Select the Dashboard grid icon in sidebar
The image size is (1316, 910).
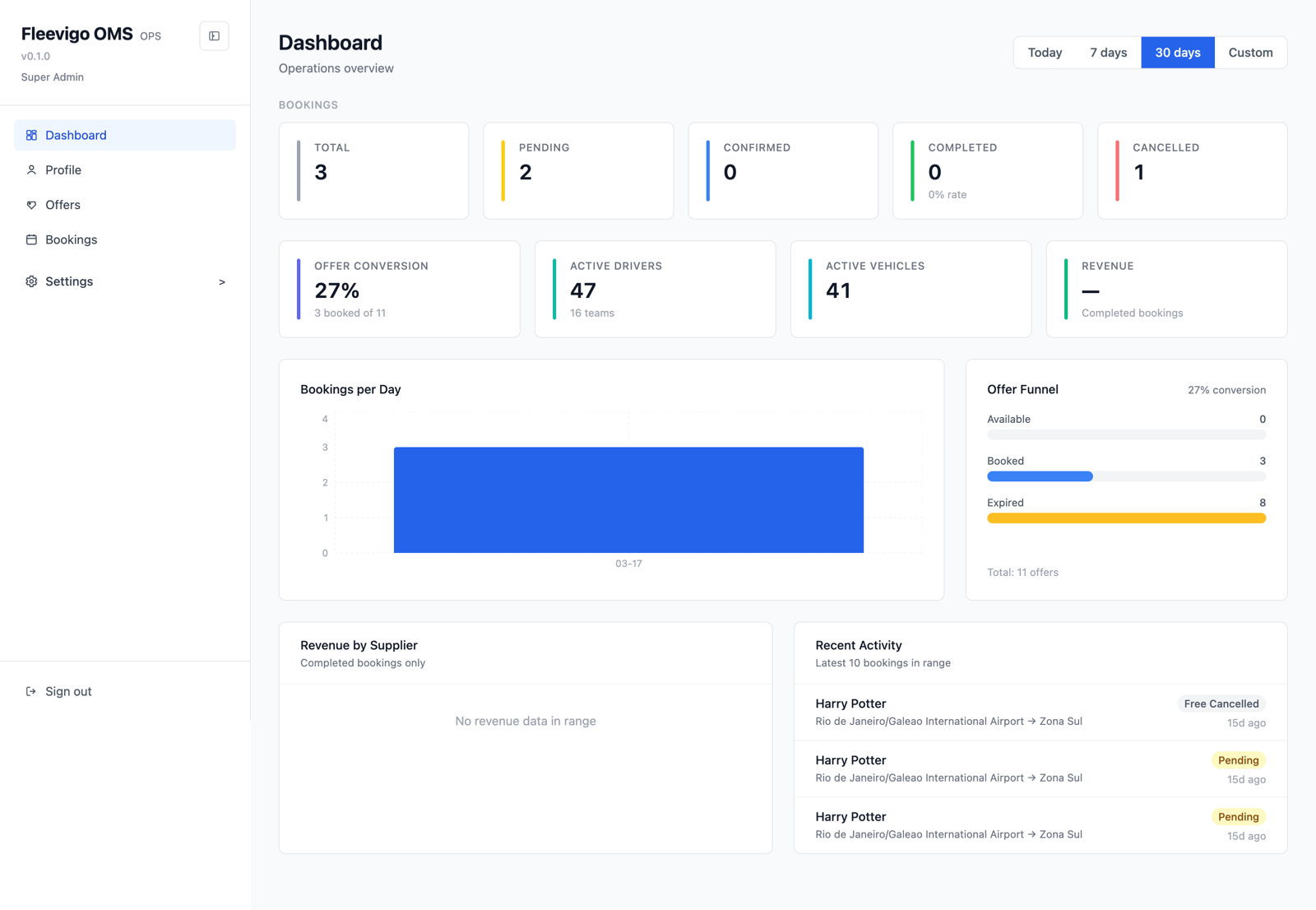click(x=31, y=135)
